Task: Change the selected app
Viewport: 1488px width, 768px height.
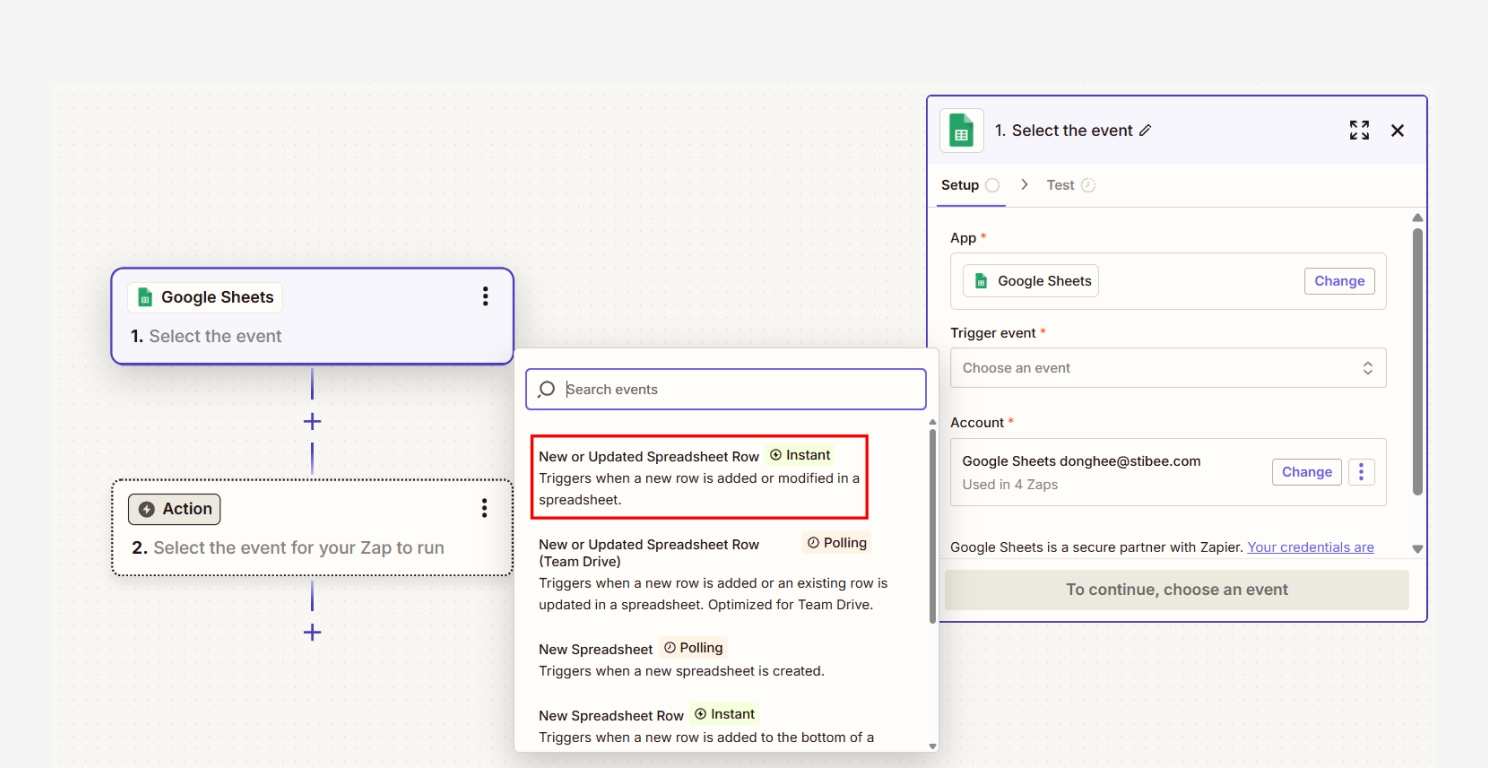Action: [x=1339, y=281]
